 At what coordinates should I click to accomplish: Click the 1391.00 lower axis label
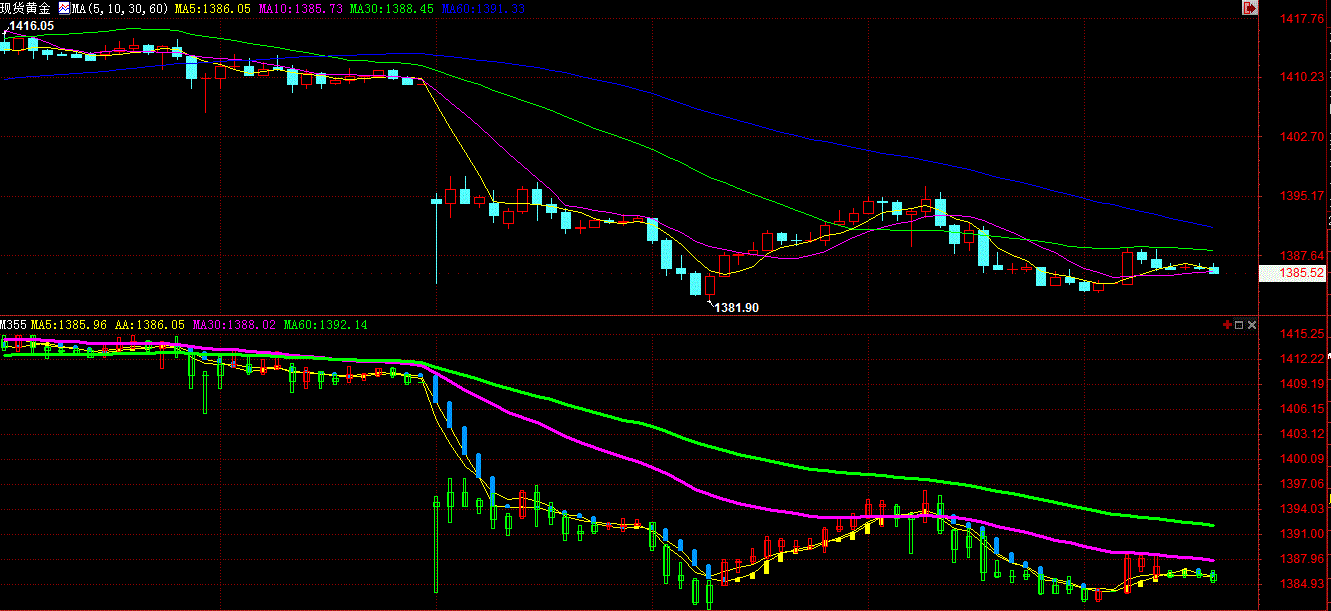coord(1303,534)
